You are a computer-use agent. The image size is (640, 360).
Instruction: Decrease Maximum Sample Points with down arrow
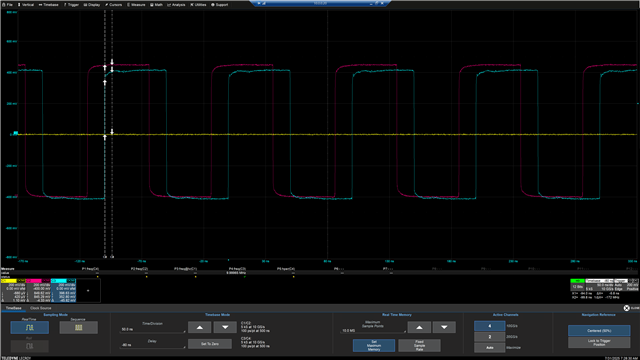tap(444, 327)
